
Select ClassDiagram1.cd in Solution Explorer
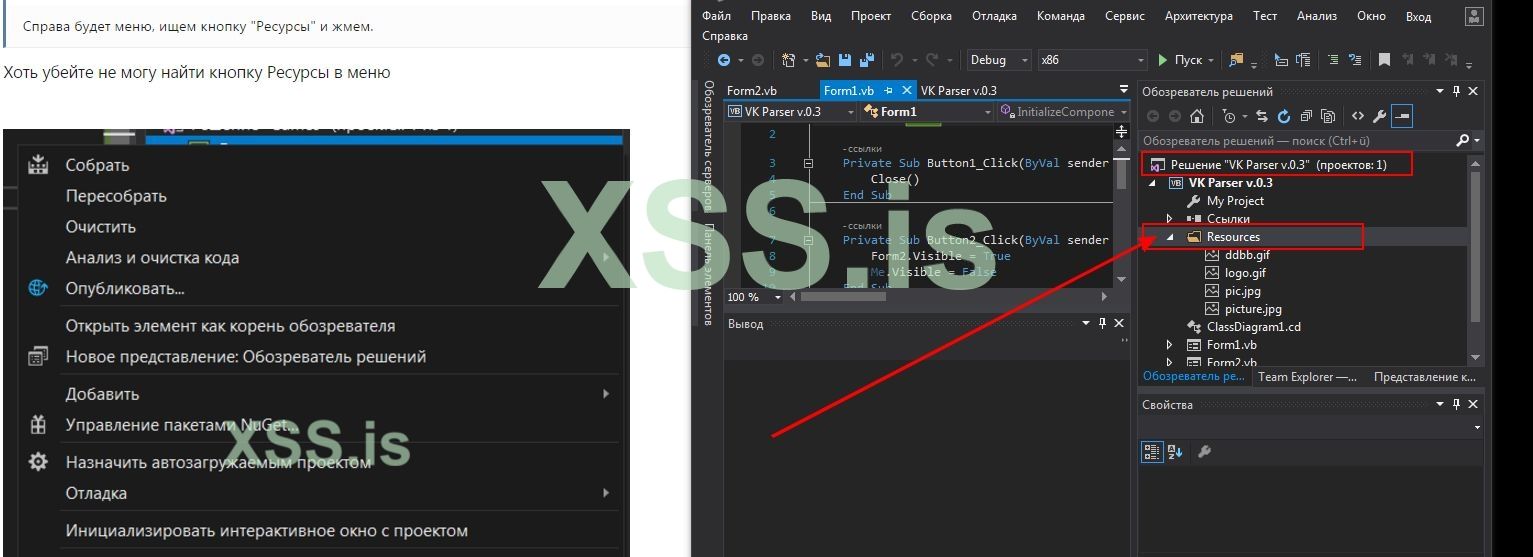1253,327
